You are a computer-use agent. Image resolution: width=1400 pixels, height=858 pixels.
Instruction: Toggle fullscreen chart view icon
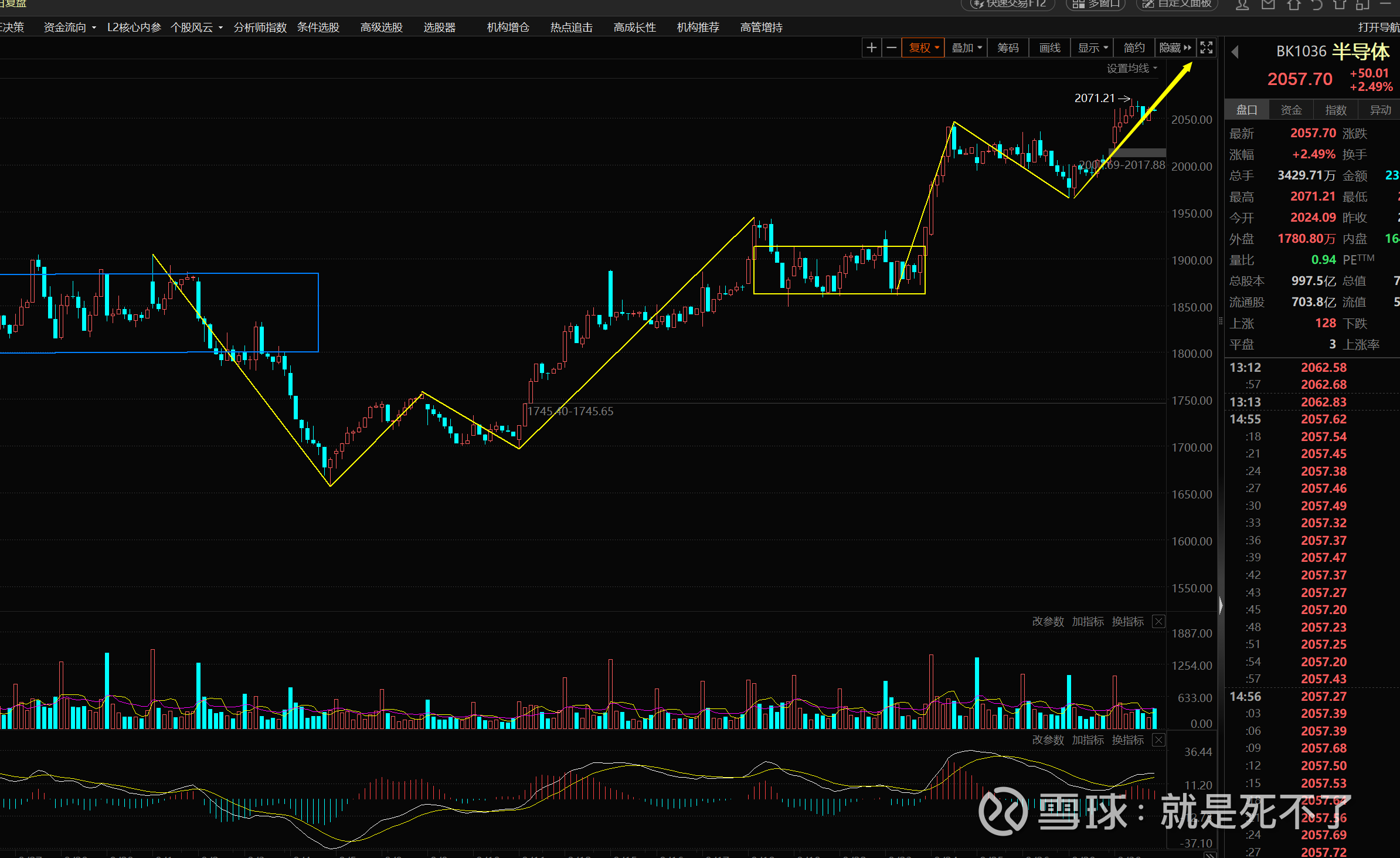(x=1206, y=48)
